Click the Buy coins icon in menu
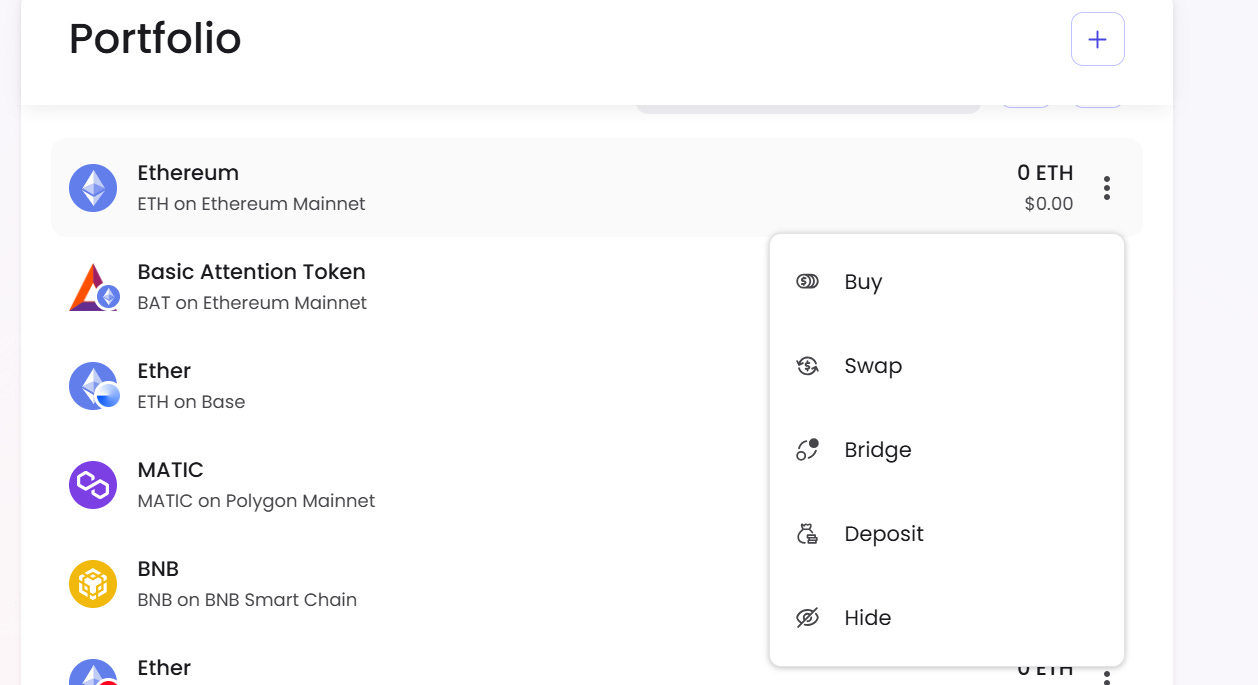Viewport: 1258px width, 685px height. coord(807,282)
